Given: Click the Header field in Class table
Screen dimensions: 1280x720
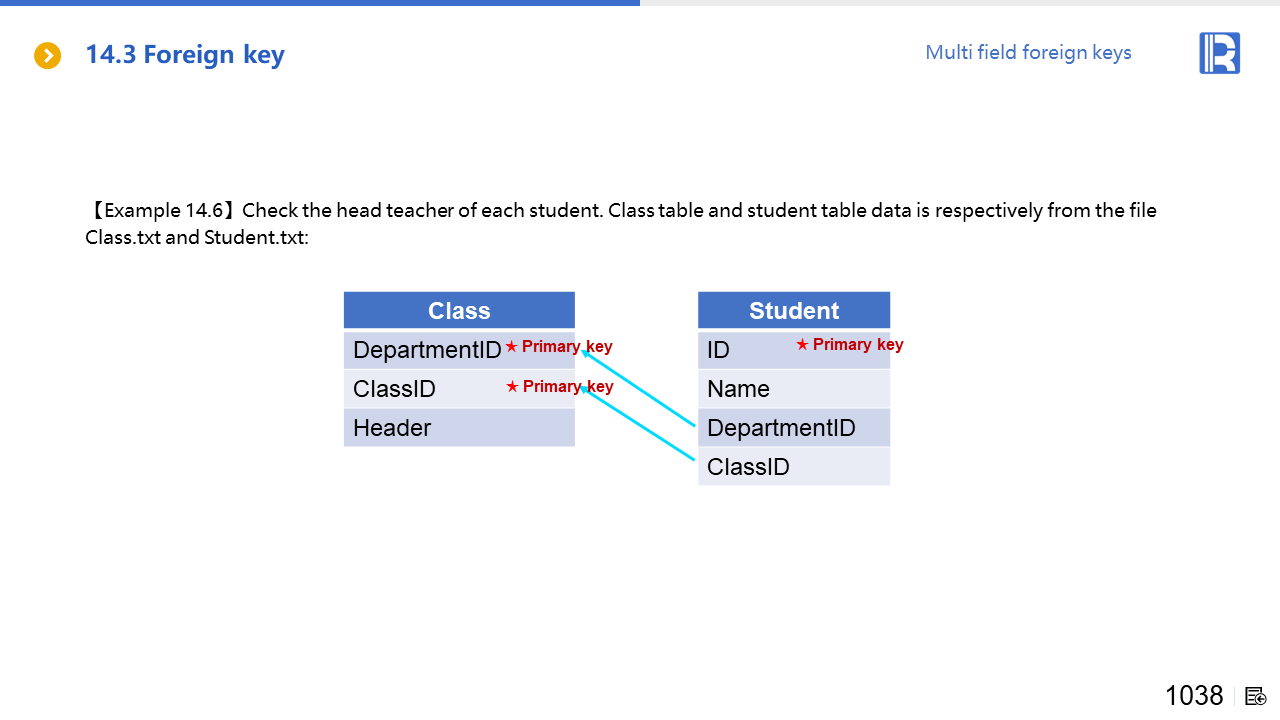Looking at the screenshot, I should [x=392, y=428].
